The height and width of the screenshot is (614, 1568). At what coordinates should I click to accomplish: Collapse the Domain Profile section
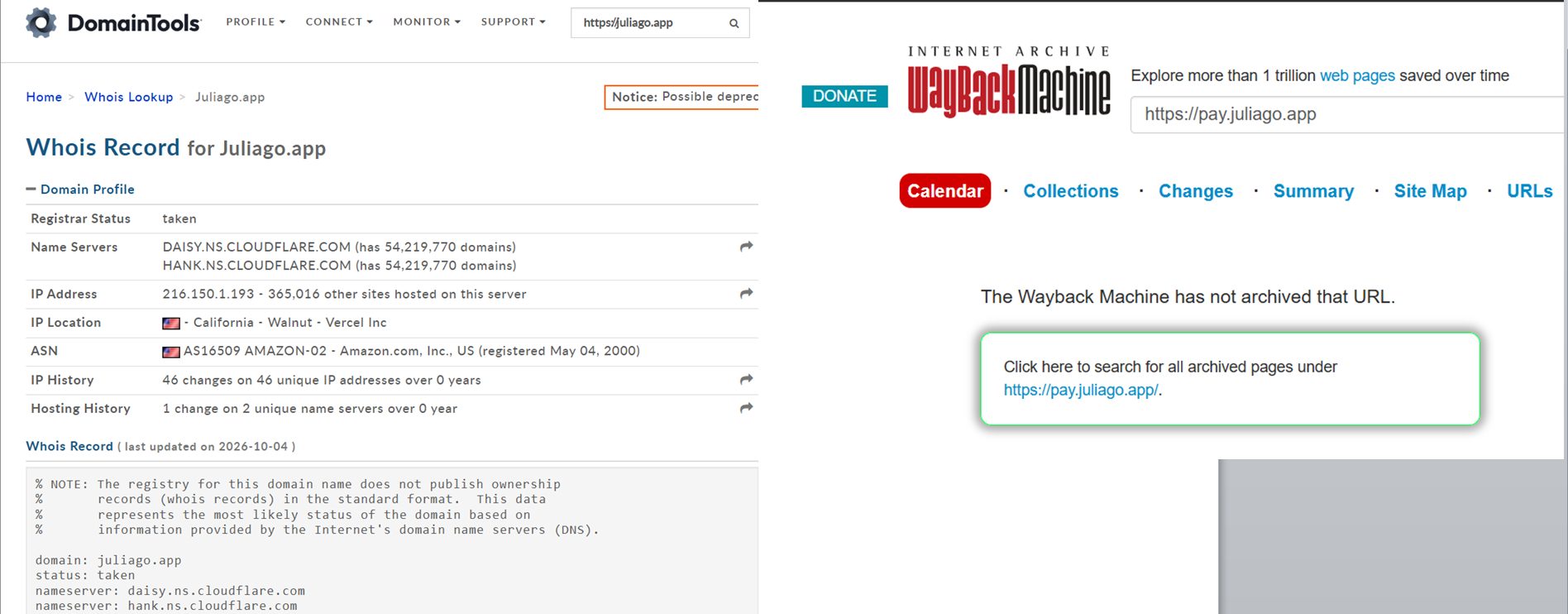[x=80, y=189]
